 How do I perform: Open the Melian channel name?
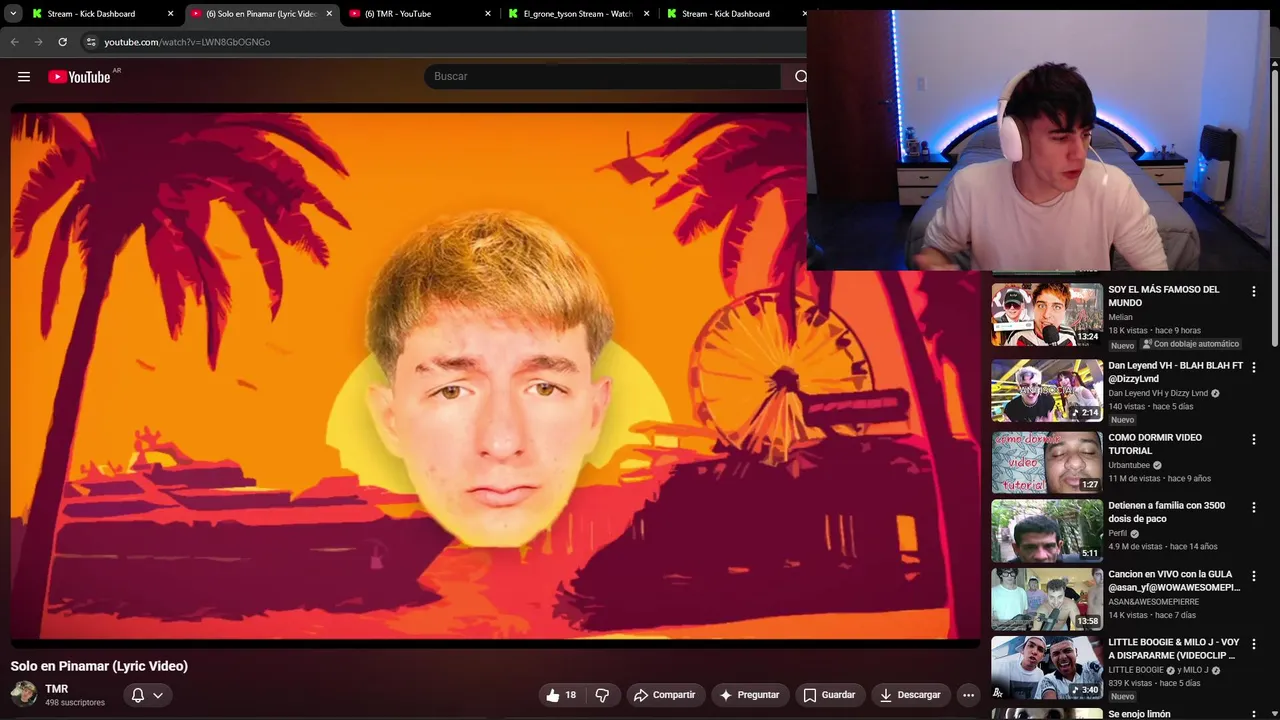[1120, 317]
